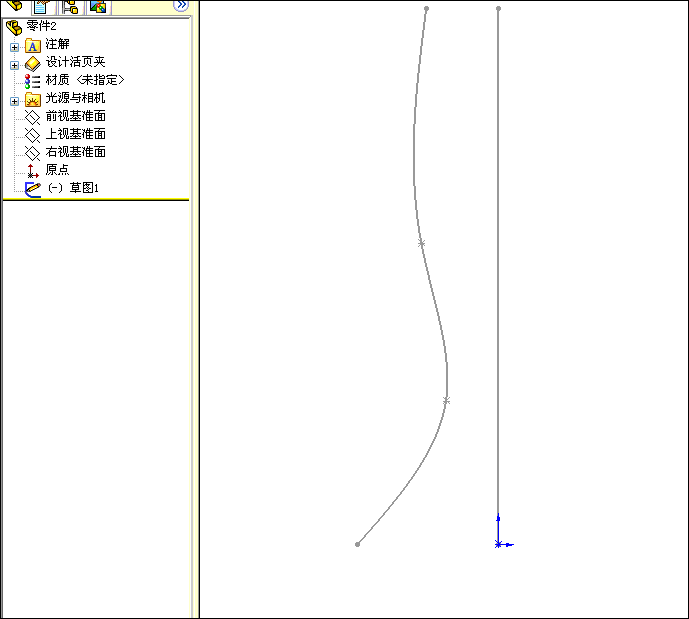Select the spline's top endpoint
The image size is (689, 619).
[426, 8]
